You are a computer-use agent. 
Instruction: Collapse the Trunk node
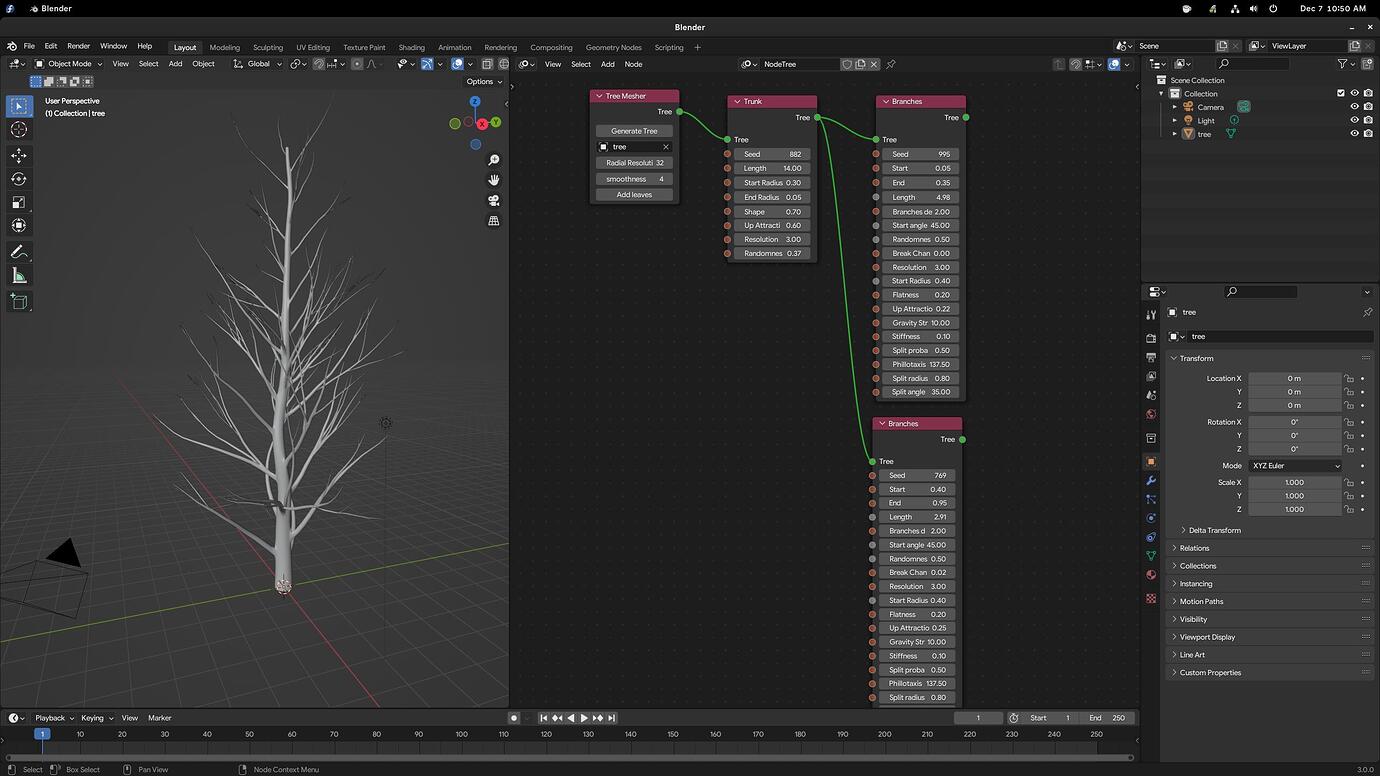tap(736, 102)
